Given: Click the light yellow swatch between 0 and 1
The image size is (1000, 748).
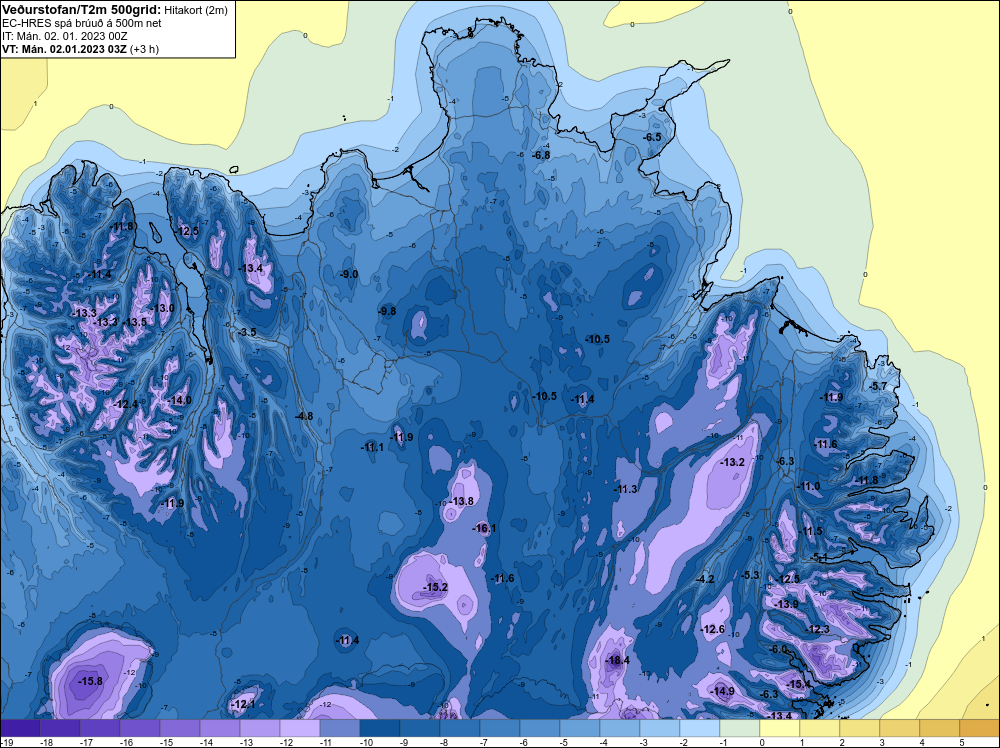Looking at the screenshot, I should (779, 728).
